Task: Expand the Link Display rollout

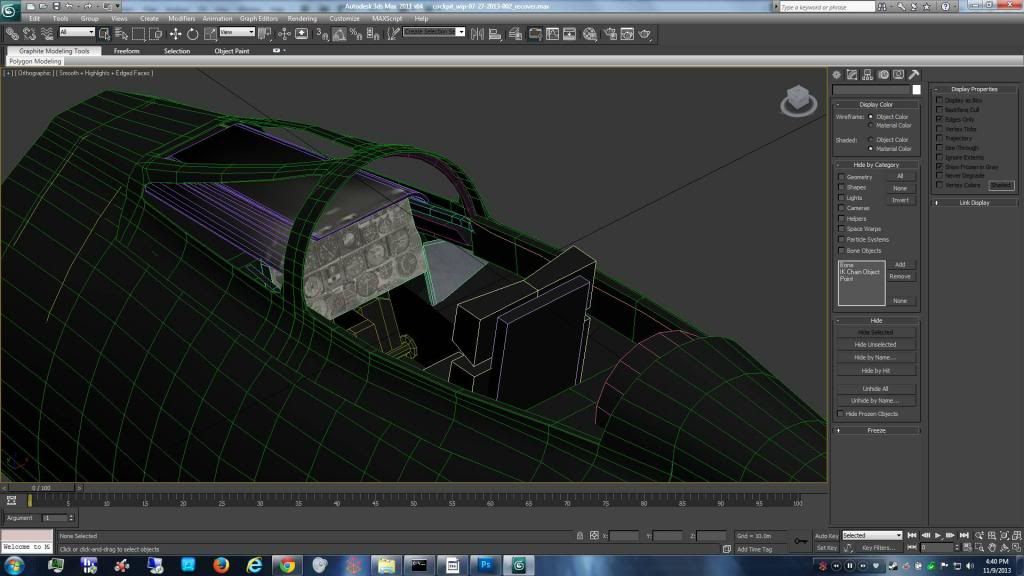Action: point(974,202)
